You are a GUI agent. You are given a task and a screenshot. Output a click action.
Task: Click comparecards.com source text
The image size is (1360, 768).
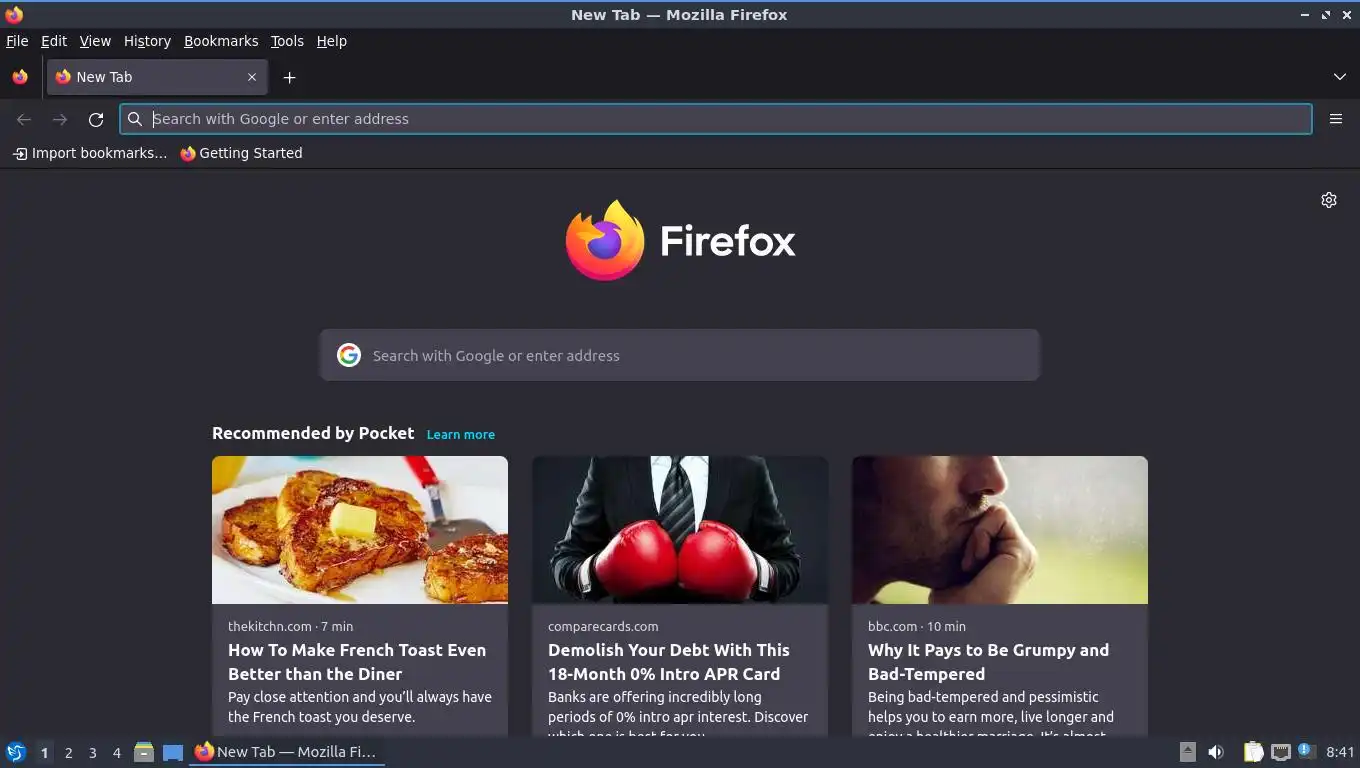[603, 626]
